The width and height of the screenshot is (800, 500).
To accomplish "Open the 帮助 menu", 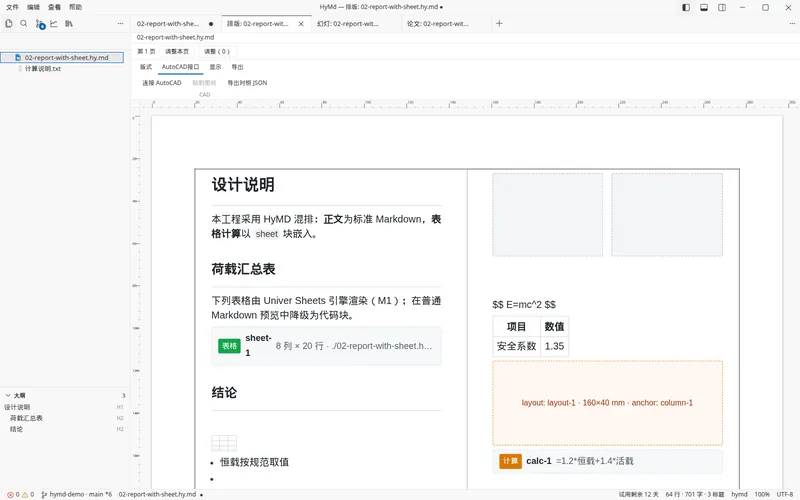I will (75, 7).
